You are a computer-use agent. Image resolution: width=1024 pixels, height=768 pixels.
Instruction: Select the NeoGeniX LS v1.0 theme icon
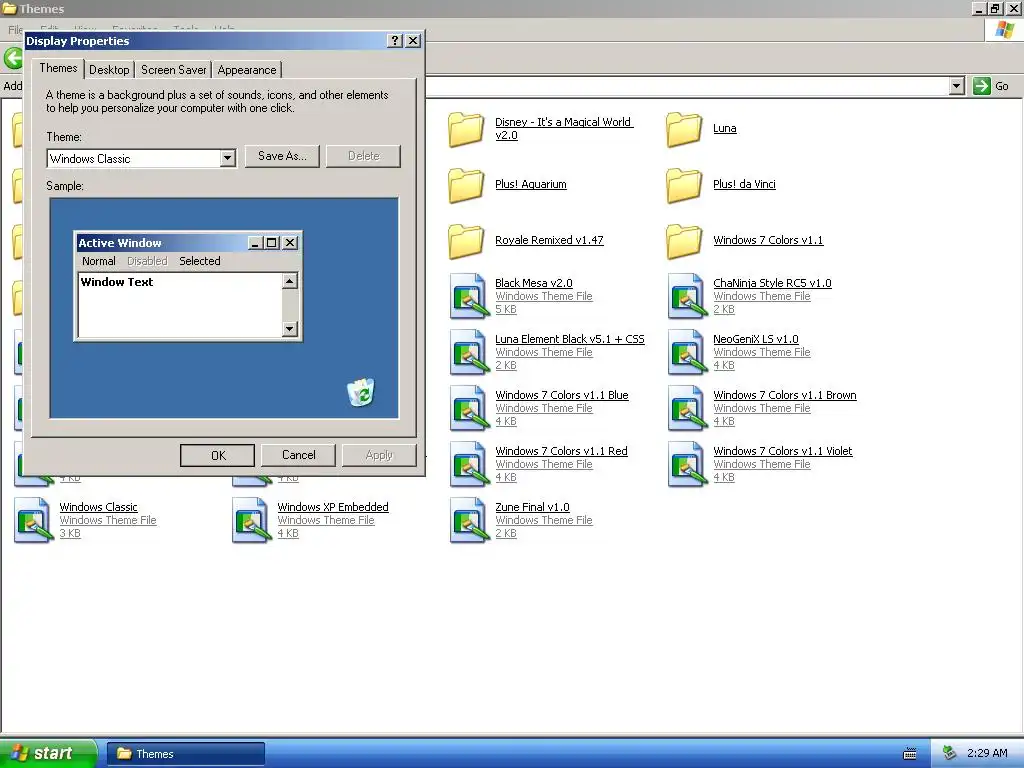pos(687,352)
